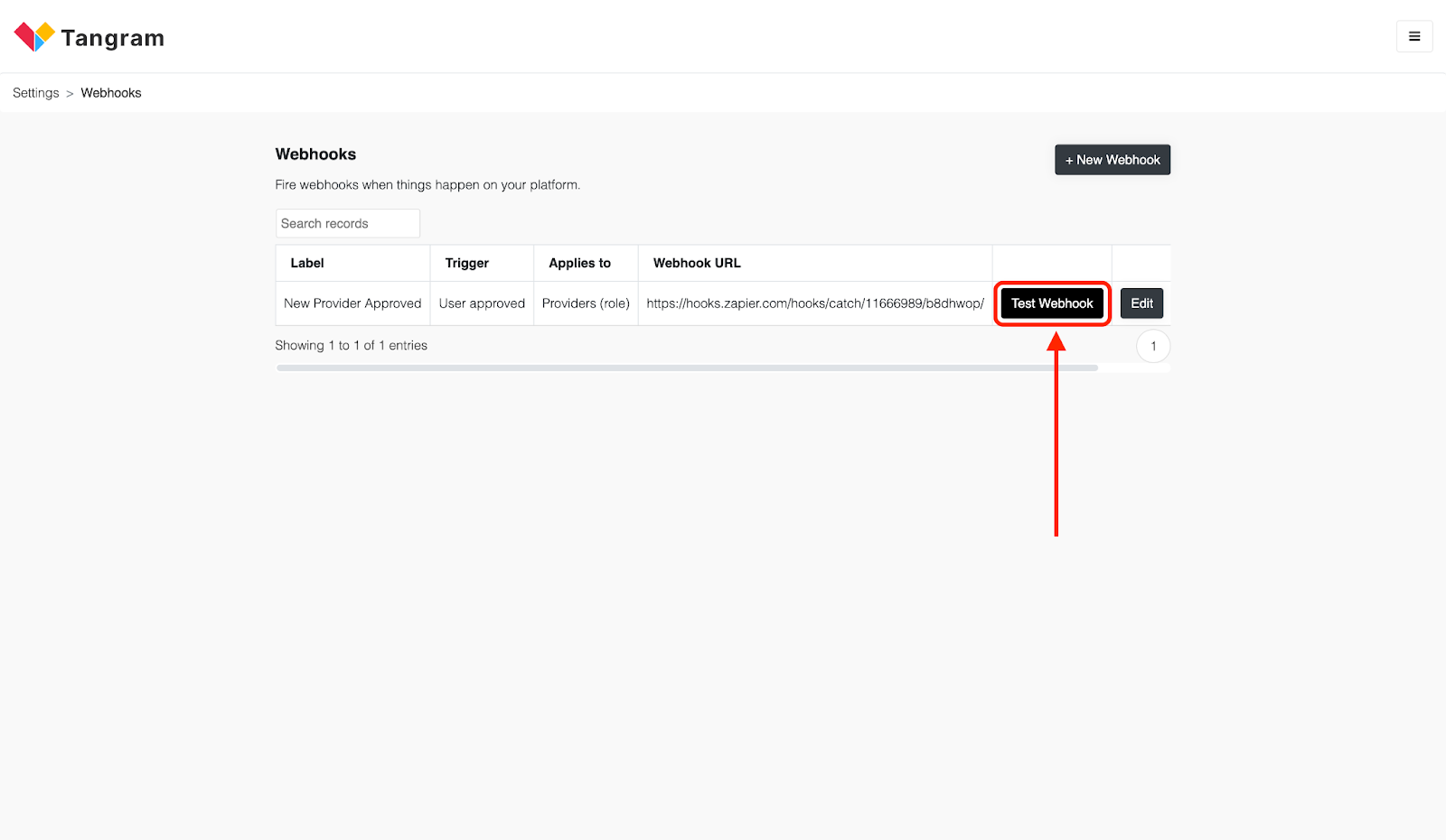1446x840 pixels.
Task: Click the Tangram logo
Action: [89, 37]
